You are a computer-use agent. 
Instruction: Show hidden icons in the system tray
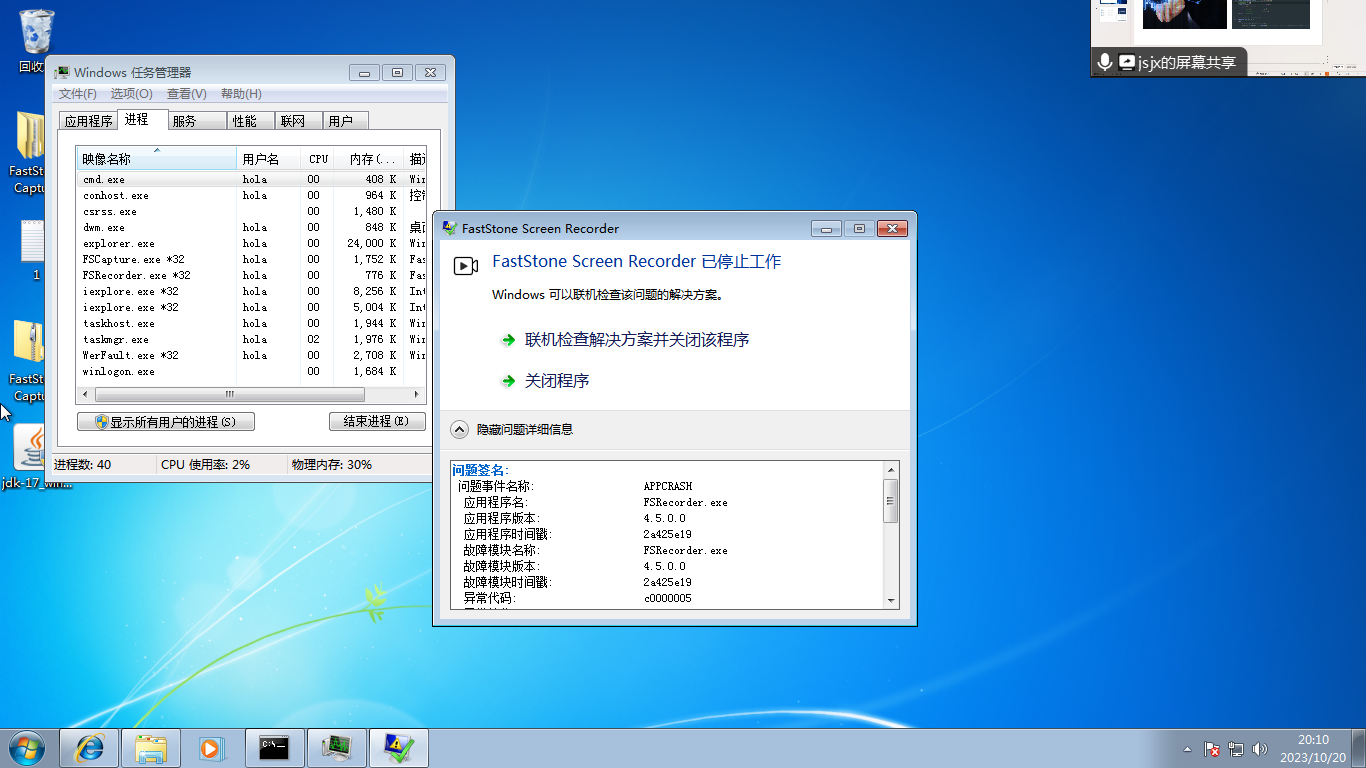[x=1186, y=748]
